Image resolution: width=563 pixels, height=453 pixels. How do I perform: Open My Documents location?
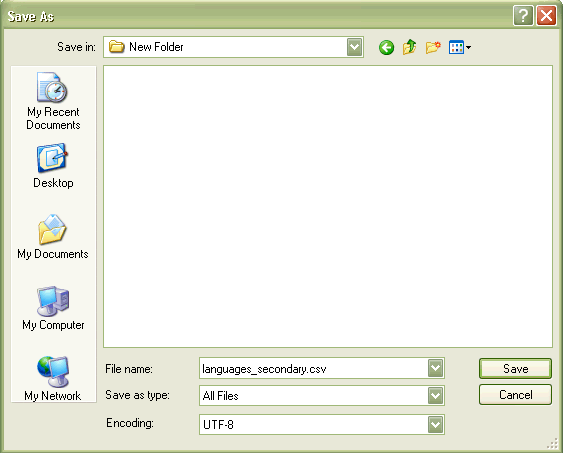click(53, 237)
